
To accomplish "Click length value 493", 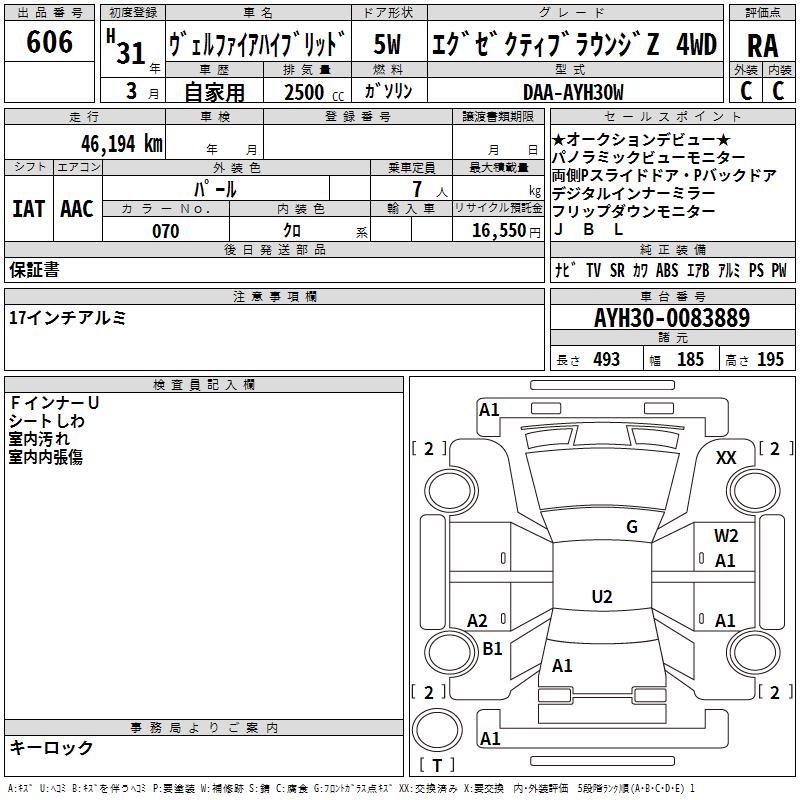I will 607,360.
